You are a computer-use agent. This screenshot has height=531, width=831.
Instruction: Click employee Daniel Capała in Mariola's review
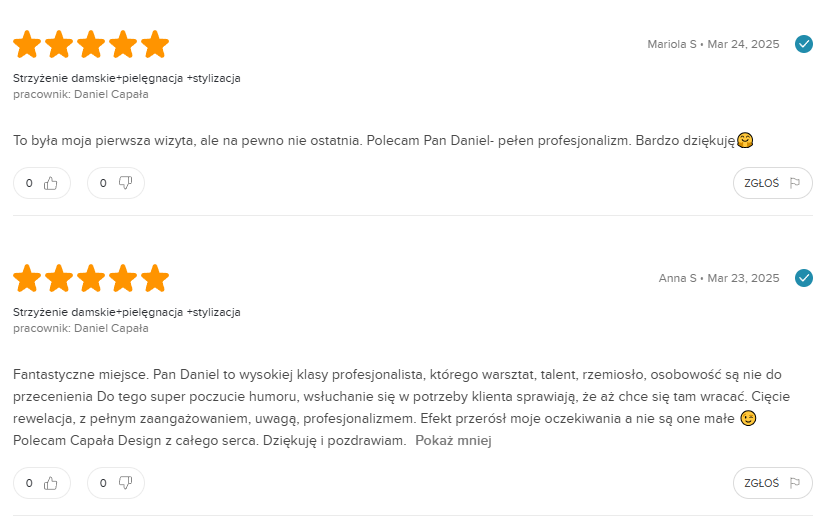(111, 94)
